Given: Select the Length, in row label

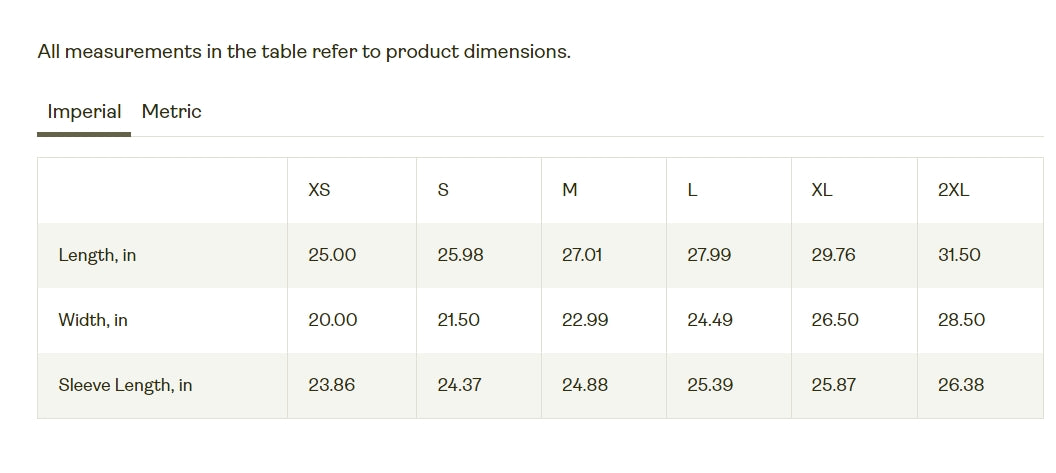Looking at the screenshot, I should coord(97,255).
